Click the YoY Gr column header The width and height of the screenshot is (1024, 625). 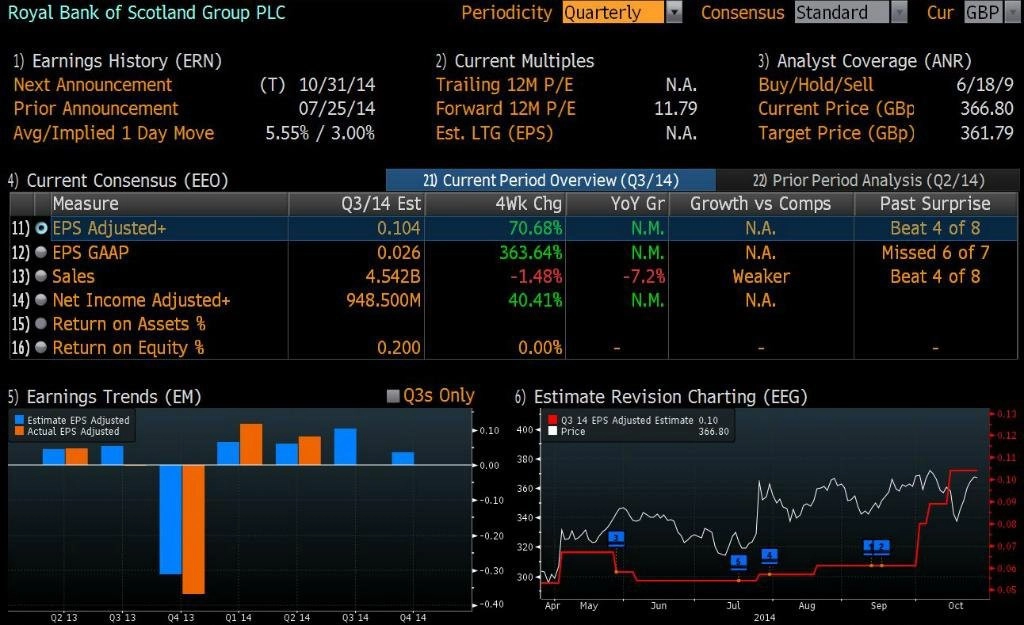tap(617, 204)
